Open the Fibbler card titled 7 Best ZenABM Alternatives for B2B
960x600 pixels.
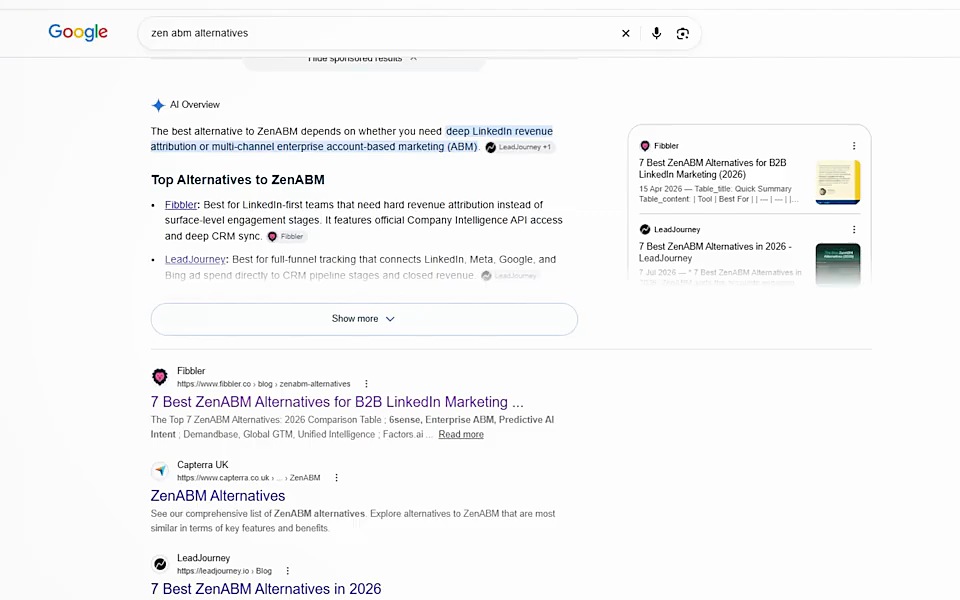click(x=713, y=168)
